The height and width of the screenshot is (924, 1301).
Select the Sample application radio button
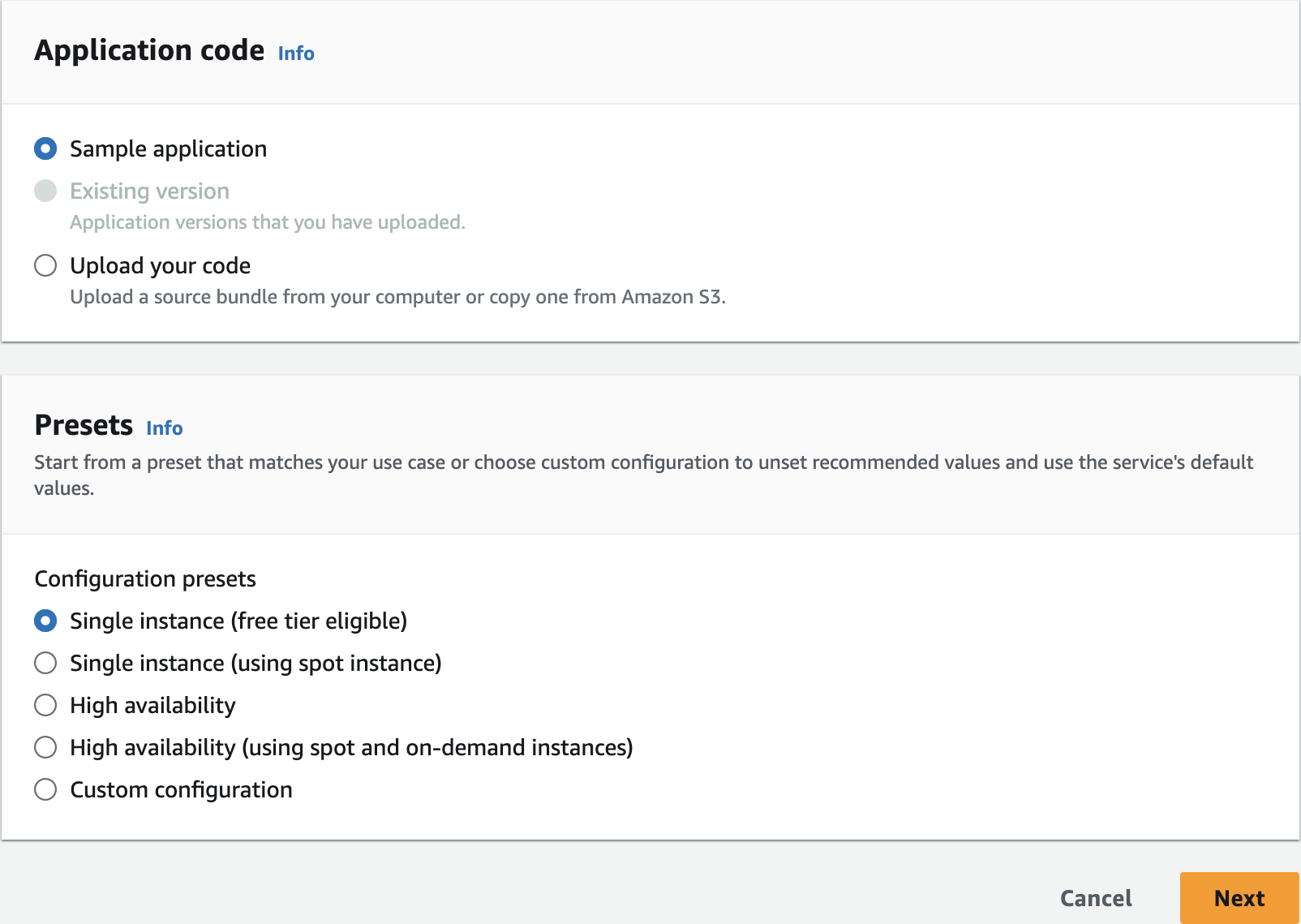click(x=45, y=148)
